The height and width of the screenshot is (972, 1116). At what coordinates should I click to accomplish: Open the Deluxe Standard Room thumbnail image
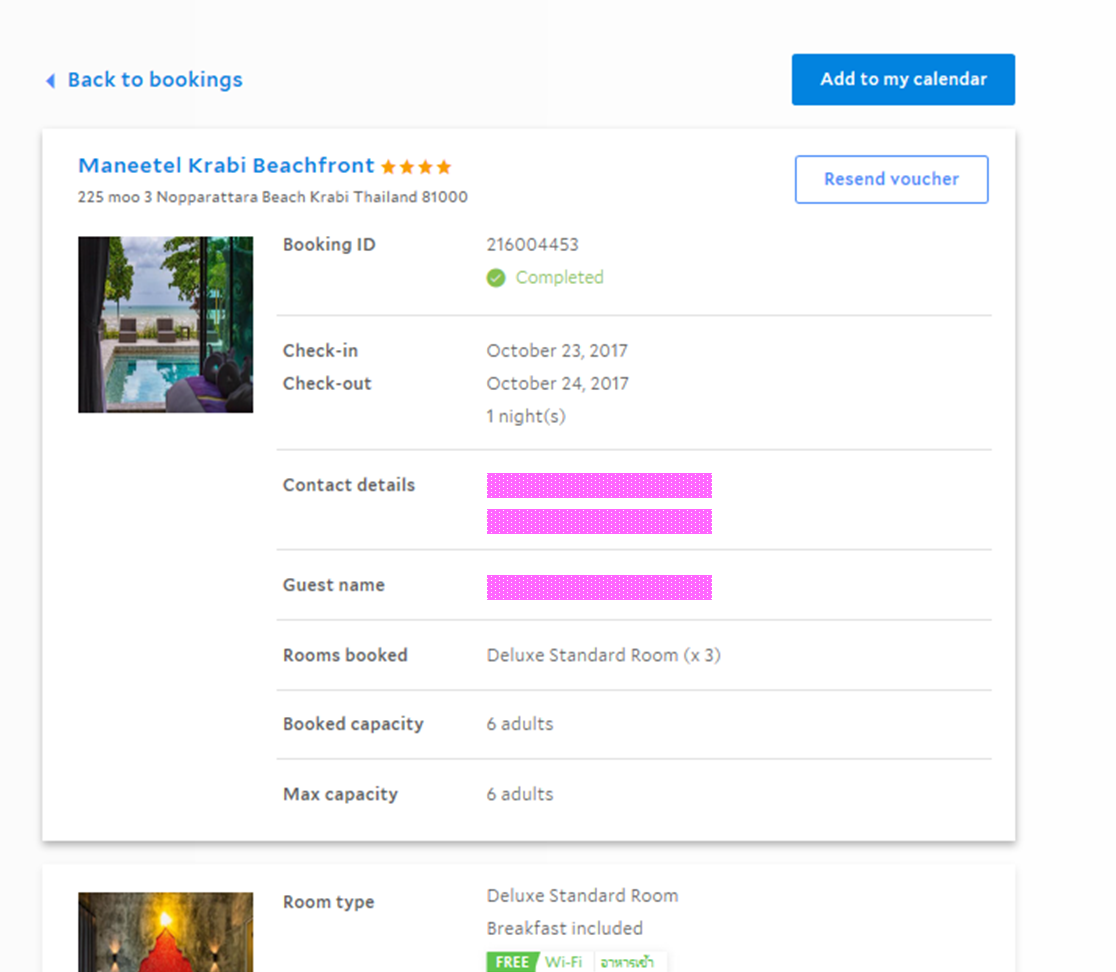[165, 932]
